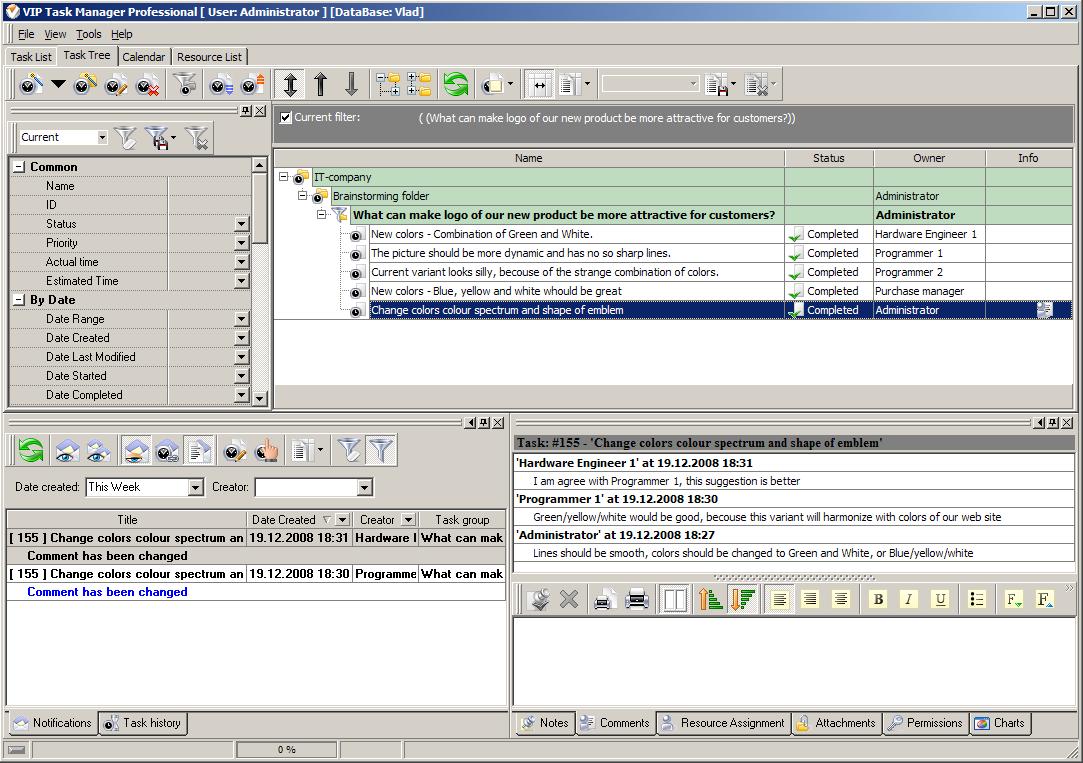Click the Bold formatting button in comments editor
The height and width of the screenshot is (763, 1083).
878,599
